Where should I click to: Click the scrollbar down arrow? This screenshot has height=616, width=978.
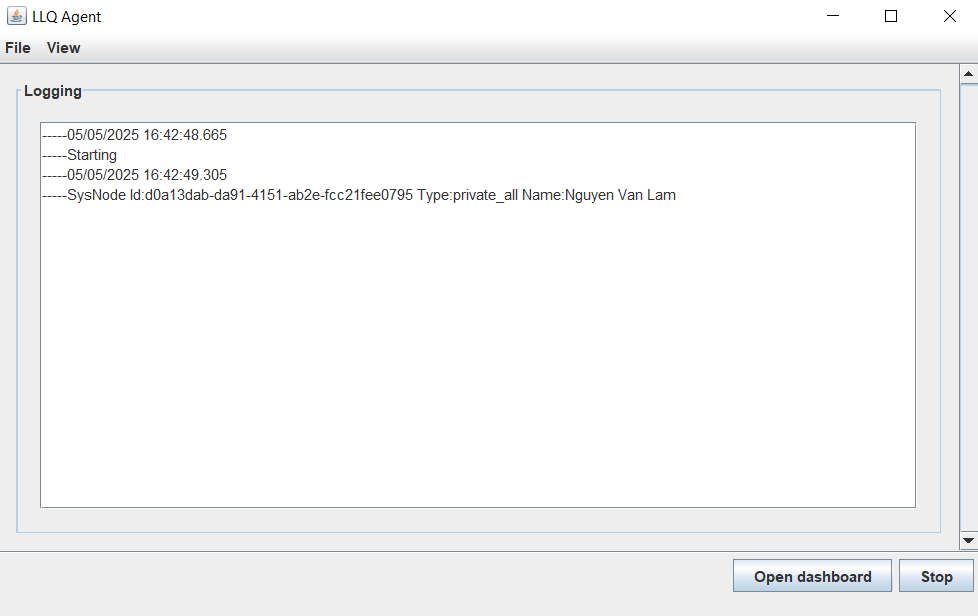(x=968, y=541)
